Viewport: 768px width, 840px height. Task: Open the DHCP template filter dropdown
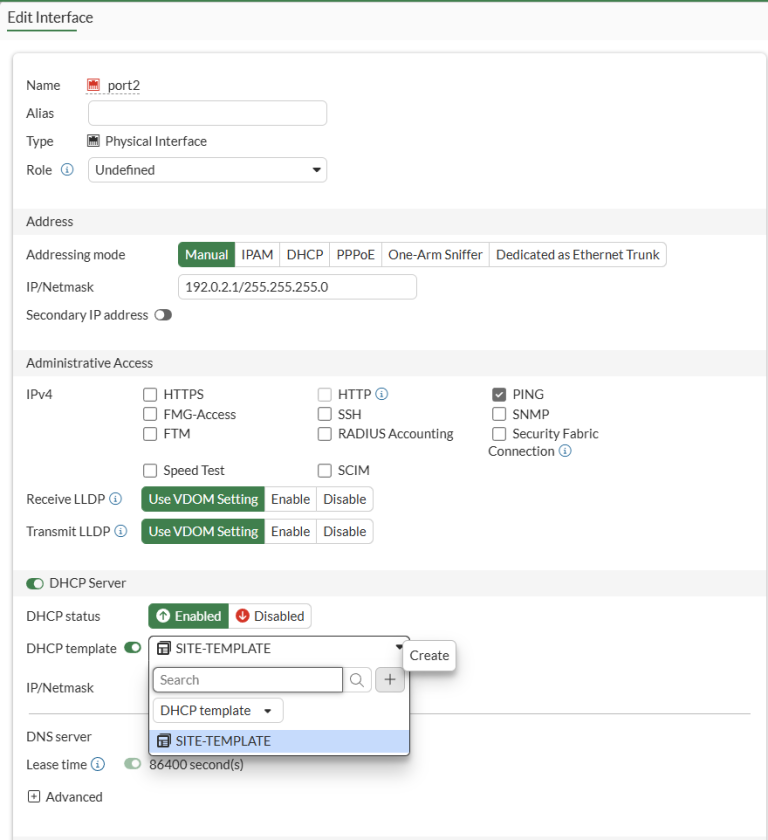[x=218, y=710]
